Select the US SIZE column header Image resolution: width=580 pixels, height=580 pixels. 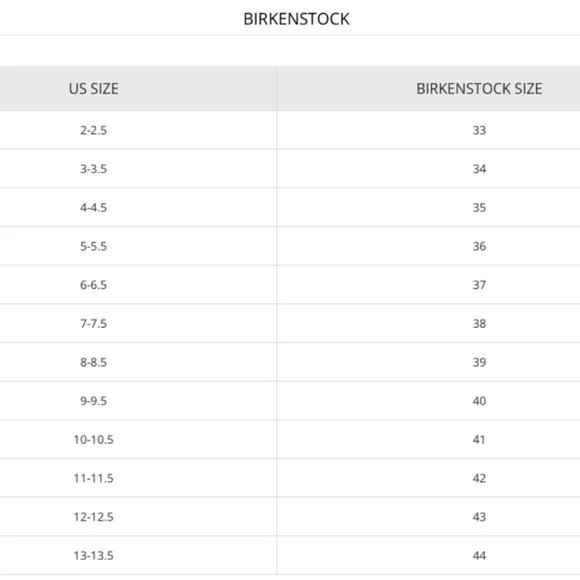pos(94,89)
